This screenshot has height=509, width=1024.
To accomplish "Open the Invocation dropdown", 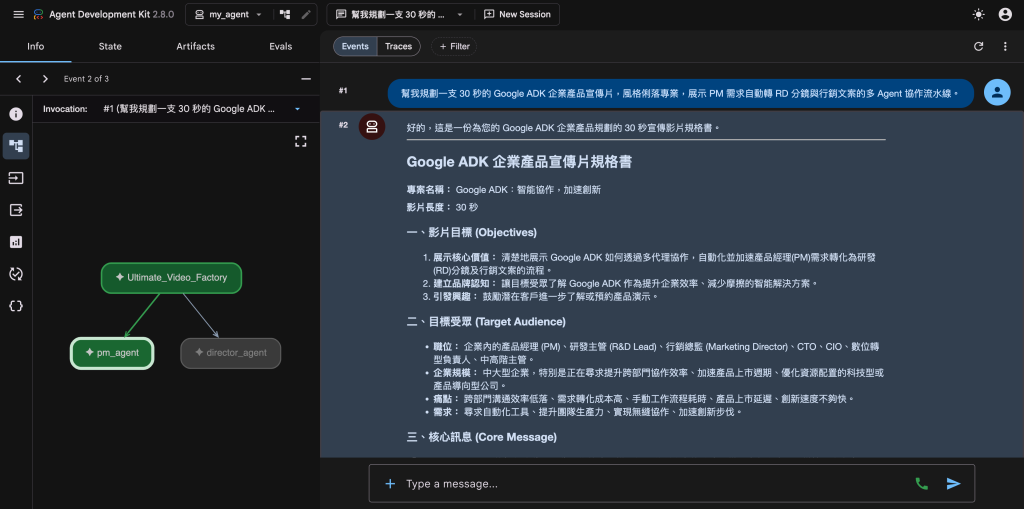I will [x=201, y=109].
